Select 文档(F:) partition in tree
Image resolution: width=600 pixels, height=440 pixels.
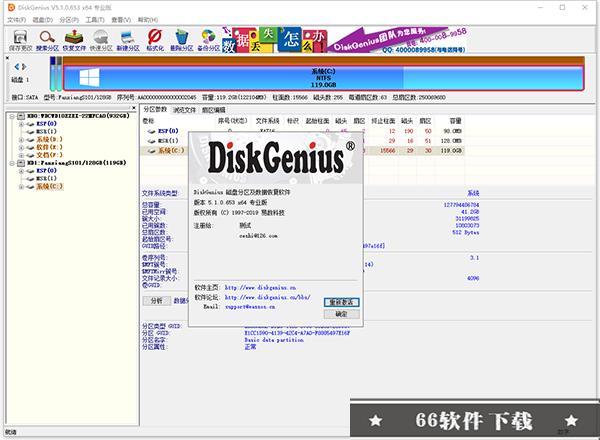click(x=49, y=155)
